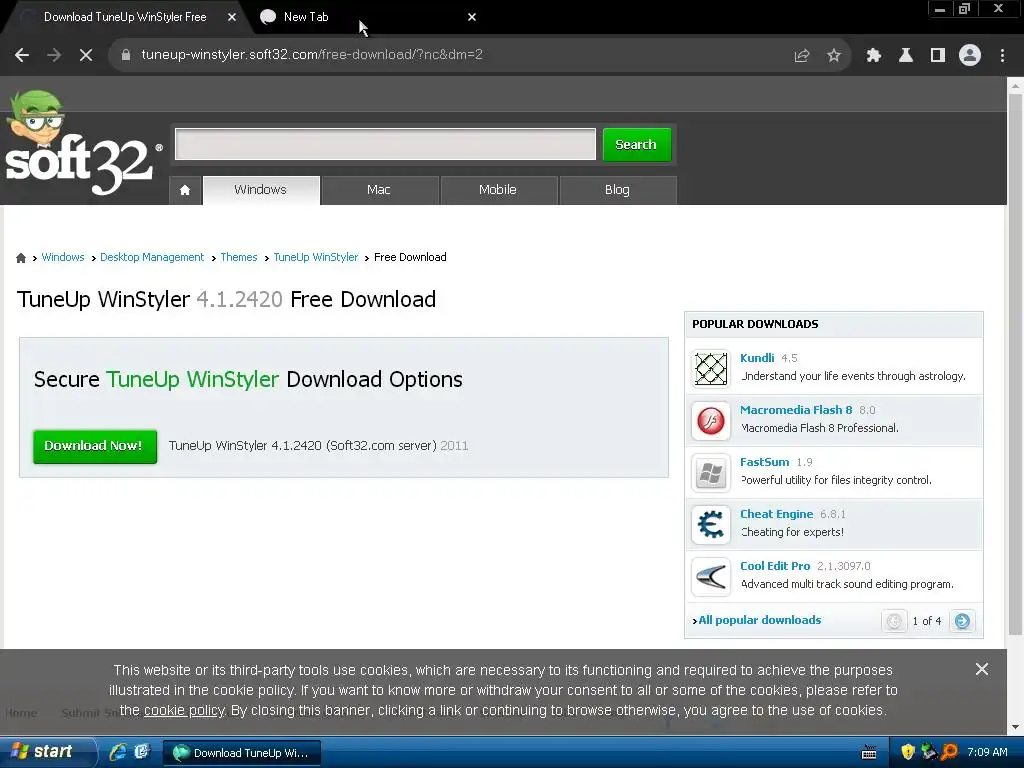
Task: Click the scrollbar down arrow
Action: tap(1015, 727)
